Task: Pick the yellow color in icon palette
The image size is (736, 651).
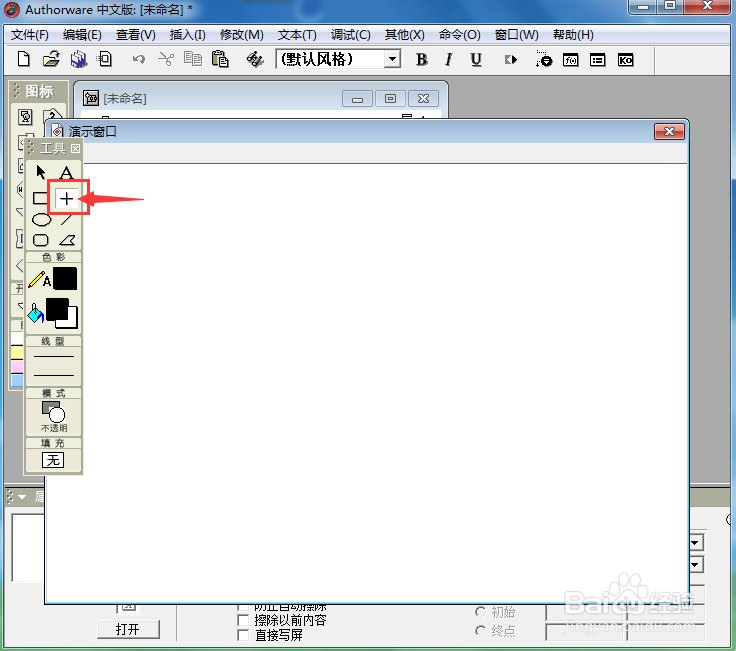Action: pyautogui.click(x=17, y=352)
